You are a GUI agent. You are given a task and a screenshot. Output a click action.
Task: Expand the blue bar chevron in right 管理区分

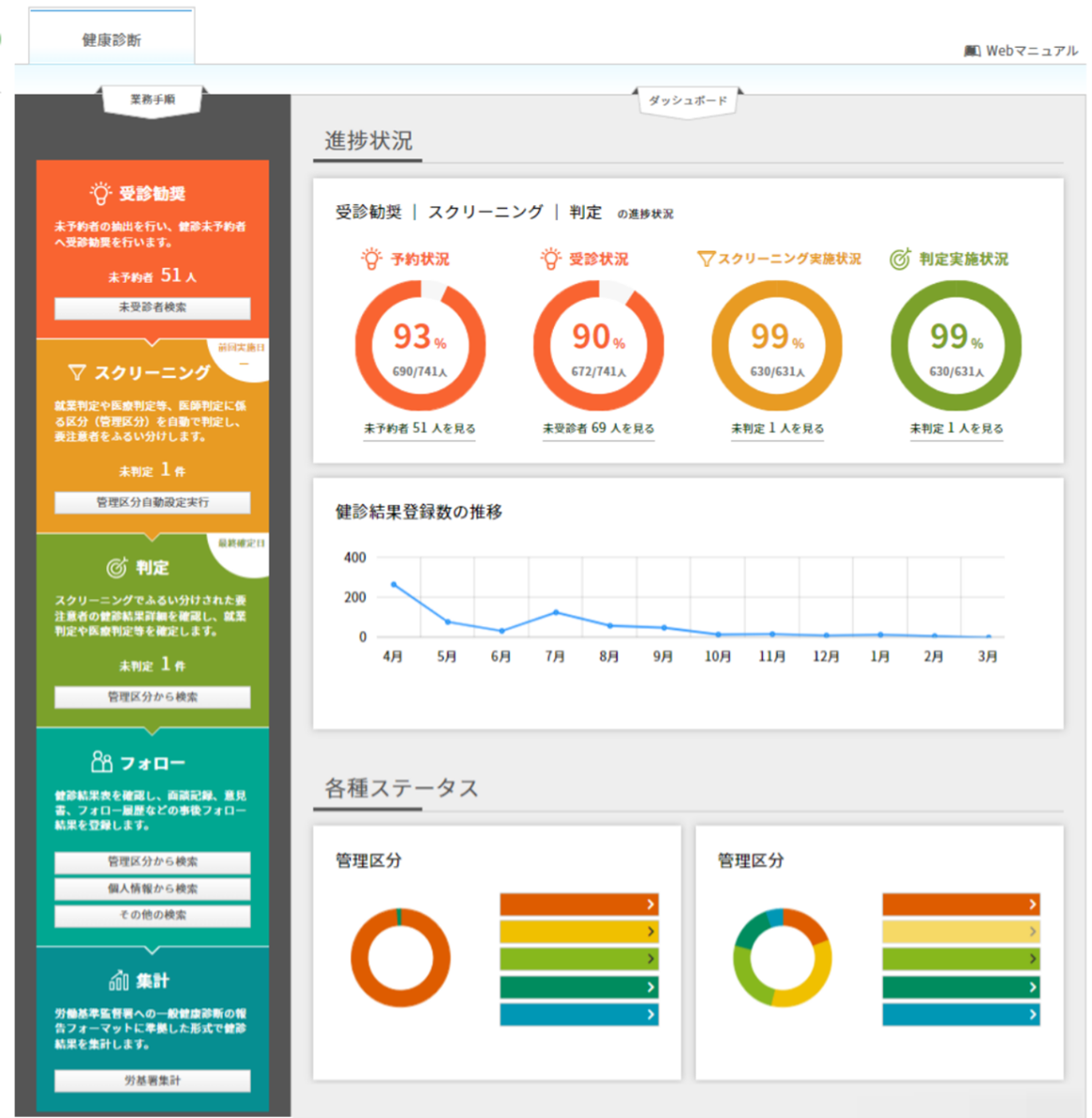pyautogui.click(x=1033, y=1014)
